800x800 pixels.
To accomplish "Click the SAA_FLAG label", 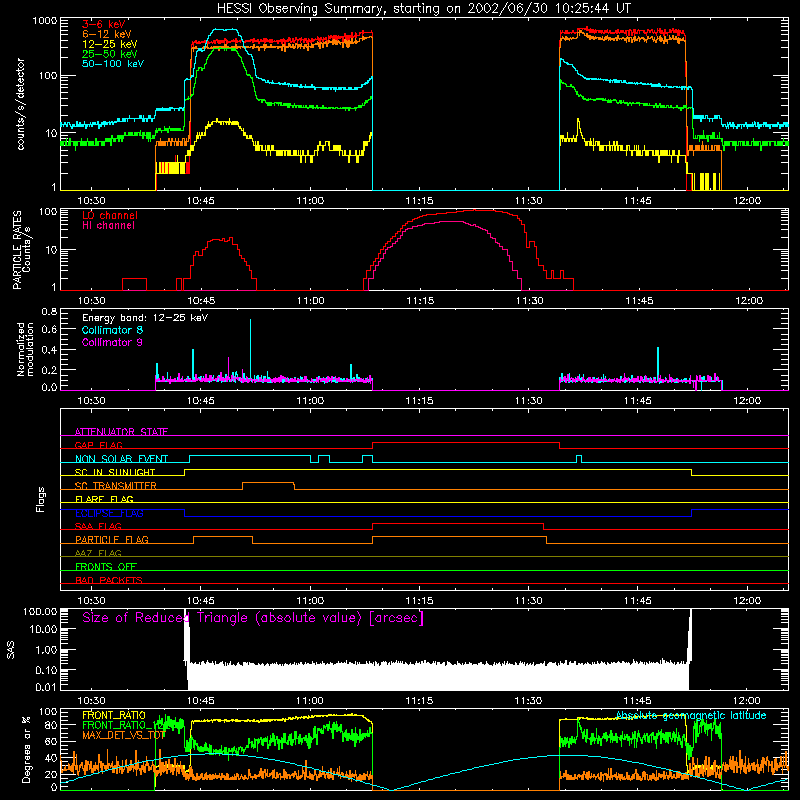I will tap(98, 526).
